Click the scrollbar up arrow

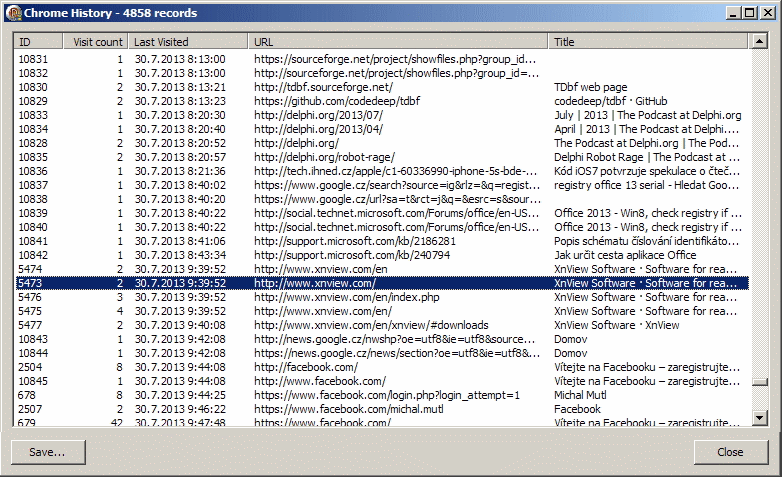760,41
